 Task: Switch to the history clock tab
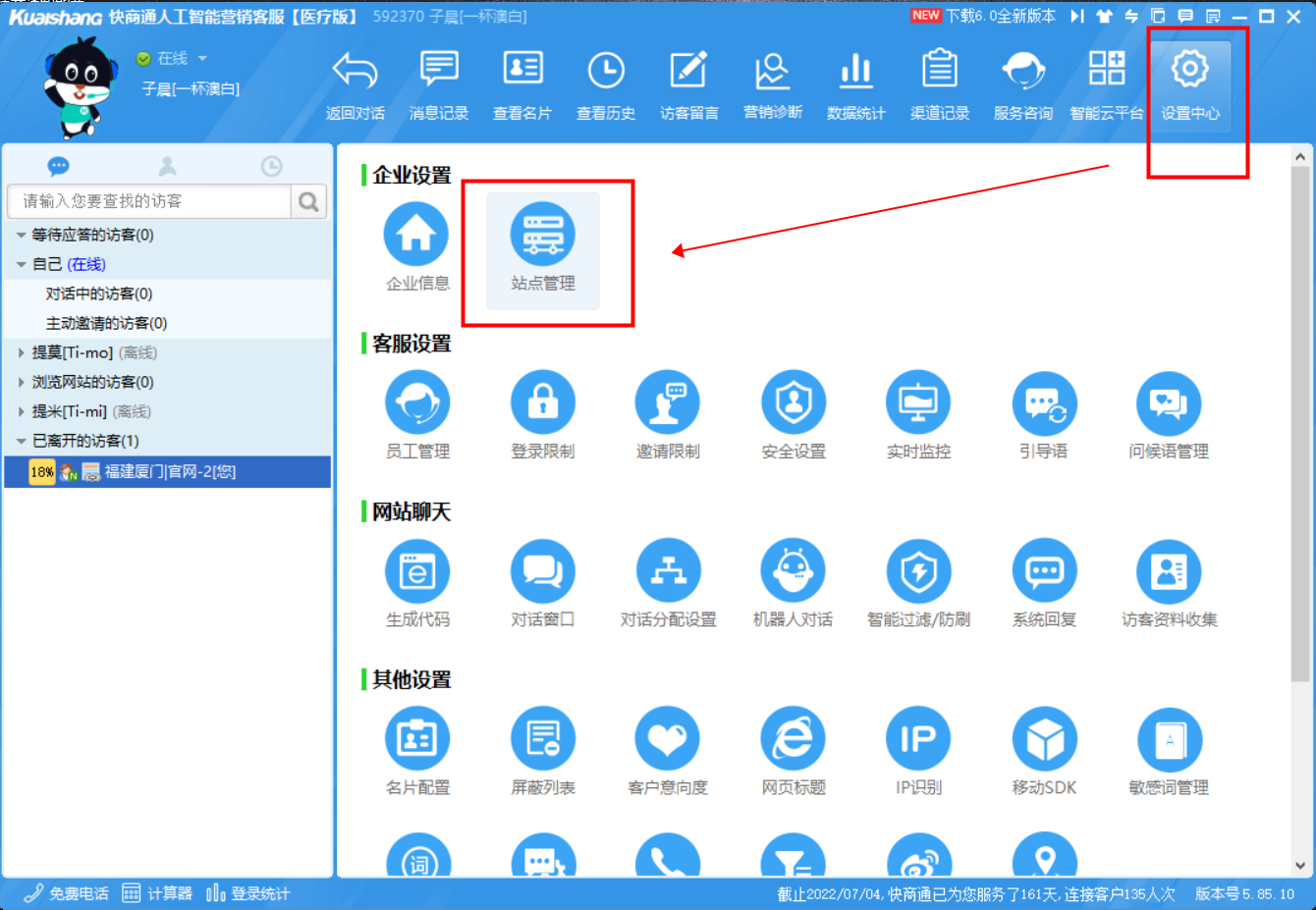tap(271, 166)
